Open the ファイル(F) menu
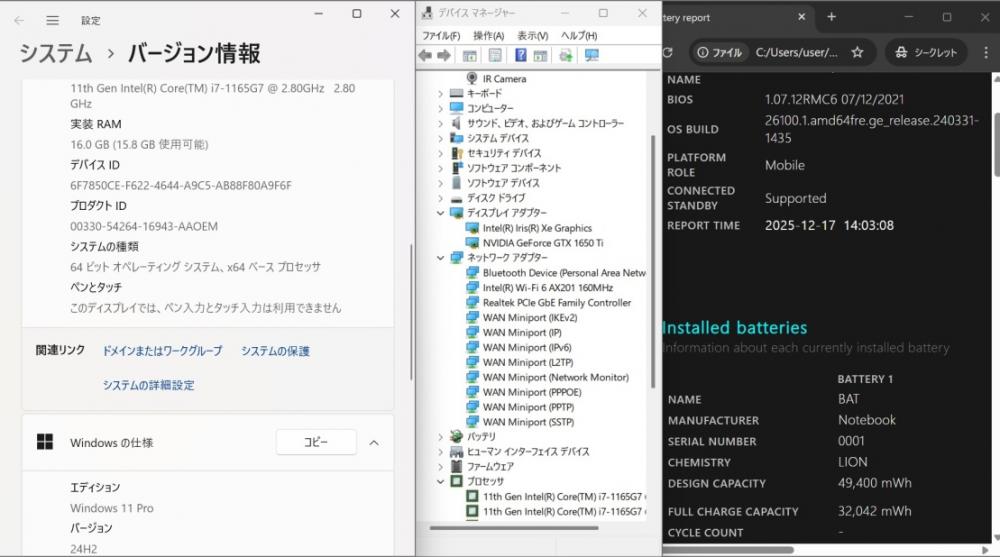The height and width of the screenshot is (557, 1000). pos(441,36)
